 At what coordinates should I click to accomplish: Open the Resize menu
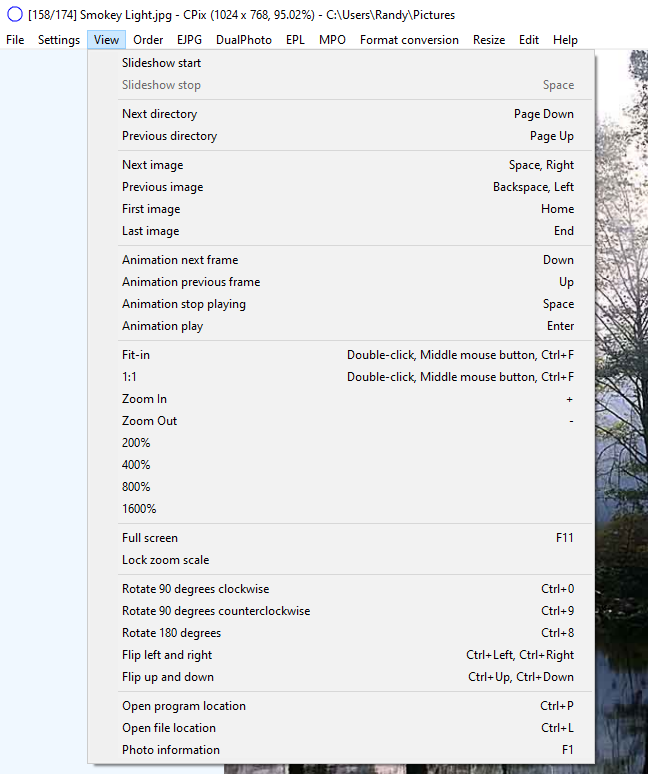[x=489, y=40]
